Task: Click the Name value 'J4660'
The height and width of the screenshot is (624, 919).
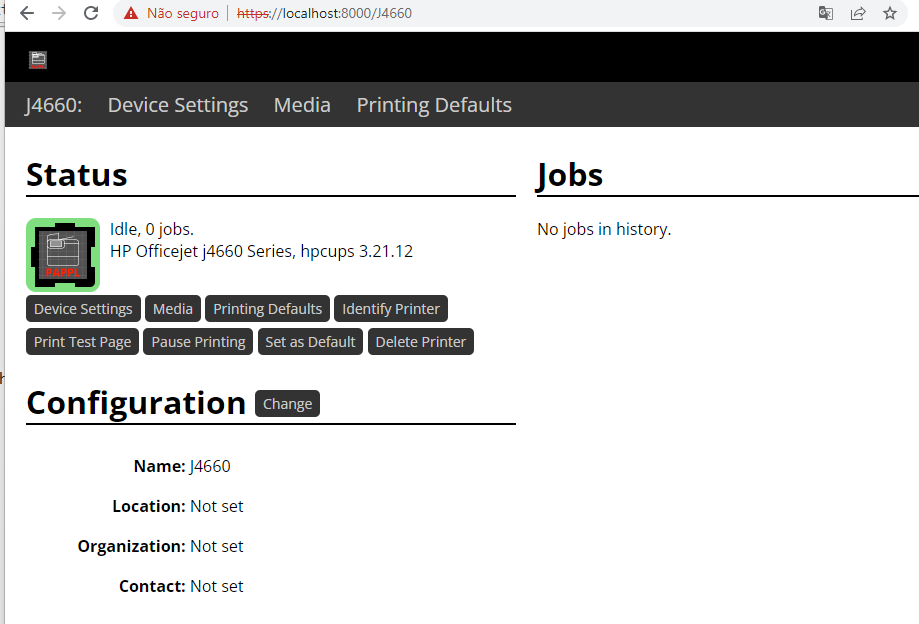Action: [210, 466]
